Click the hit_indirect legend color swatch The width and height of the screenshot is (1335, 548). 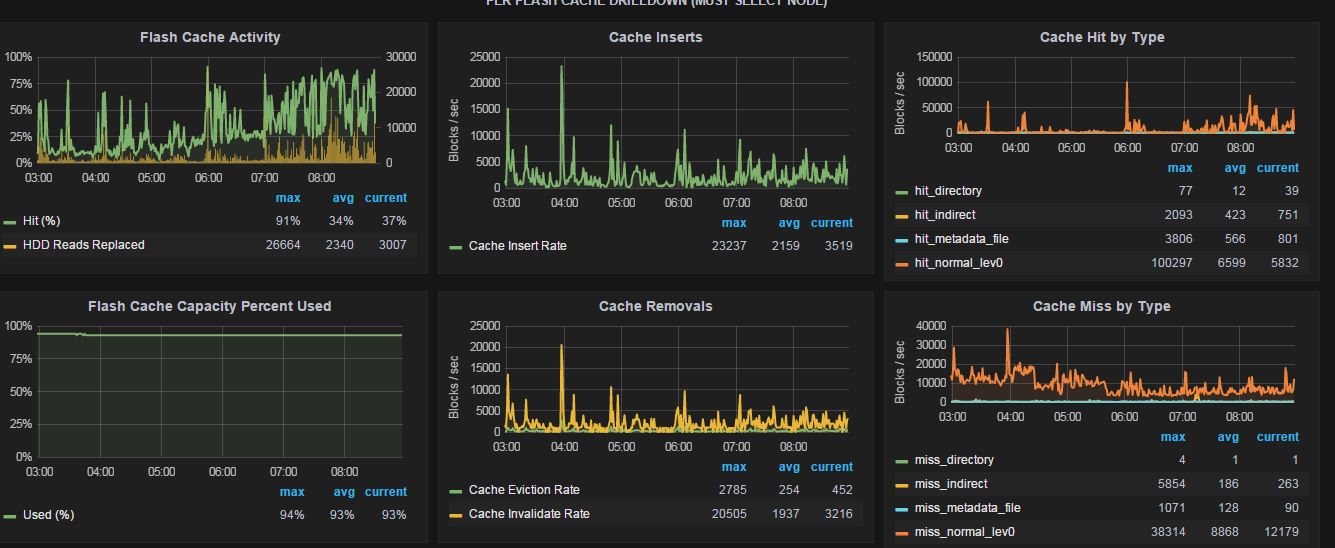coord(902,216)
